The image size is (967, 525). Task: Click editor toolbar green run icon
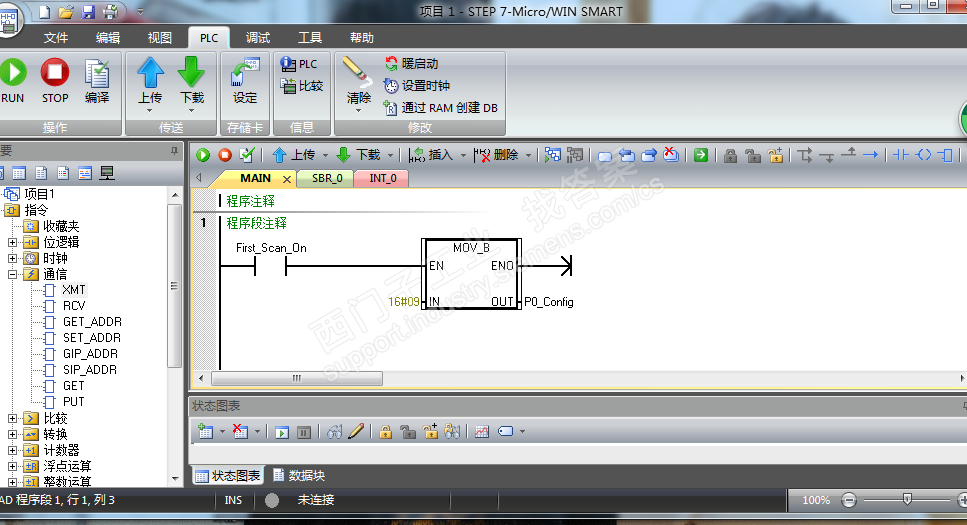coord(203,155)
